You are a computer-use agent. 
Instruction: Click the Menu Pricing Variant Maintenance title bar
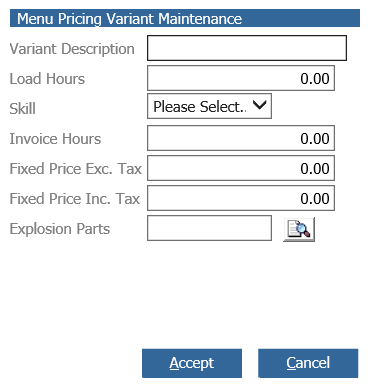(185, 18)
